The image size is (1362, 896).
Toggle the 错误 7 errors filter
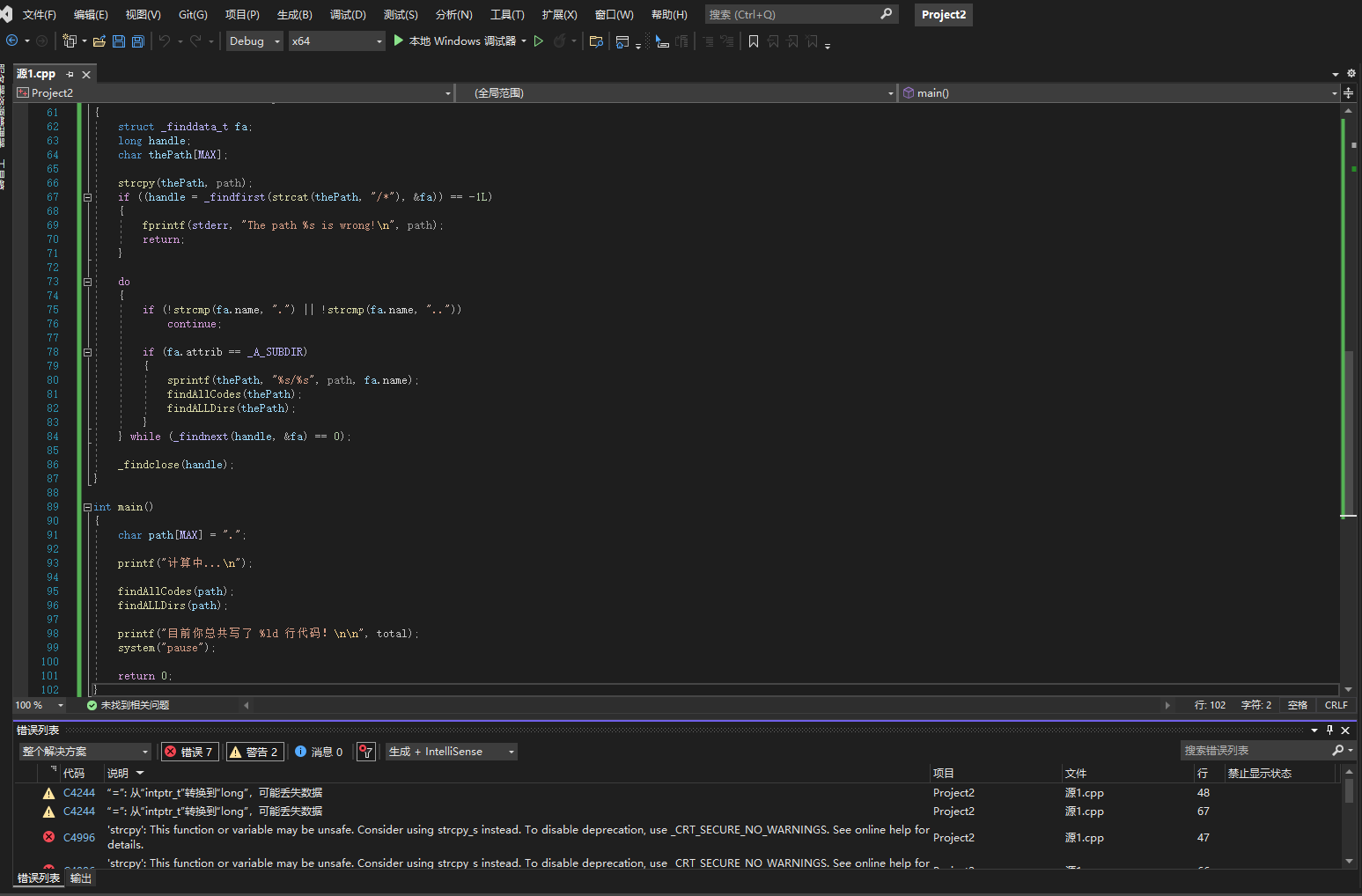click(188, 752)
